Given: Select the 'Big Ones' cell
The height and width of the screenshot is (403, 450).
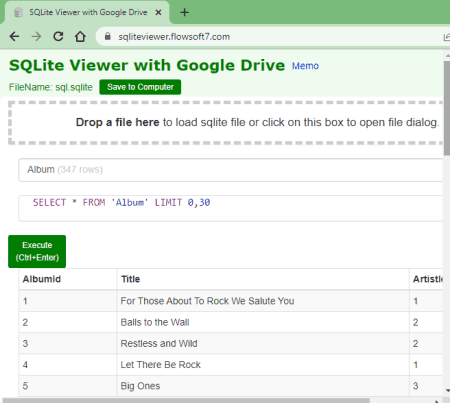Looking at the screenshot, I should tap(263, 386).
